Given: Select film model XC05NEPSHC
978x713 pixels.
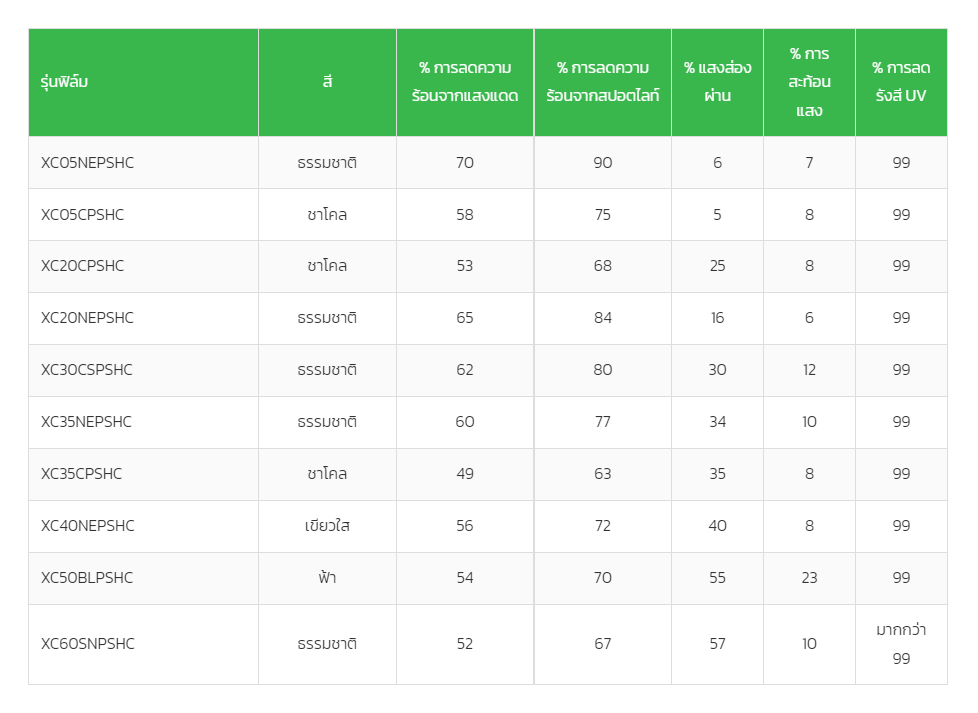Looking at the screenshot, I should 87,163.
